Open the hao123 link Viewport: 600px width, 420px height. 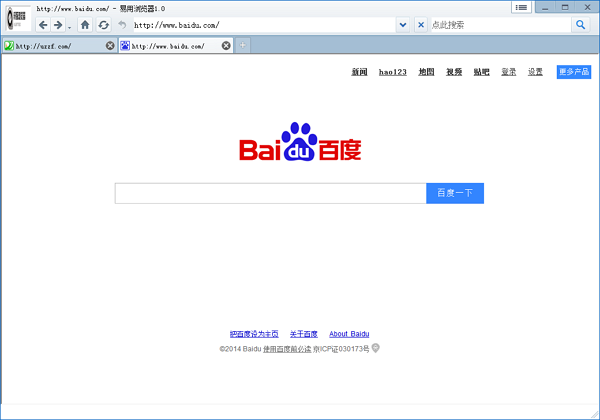(x=393, y=72)
